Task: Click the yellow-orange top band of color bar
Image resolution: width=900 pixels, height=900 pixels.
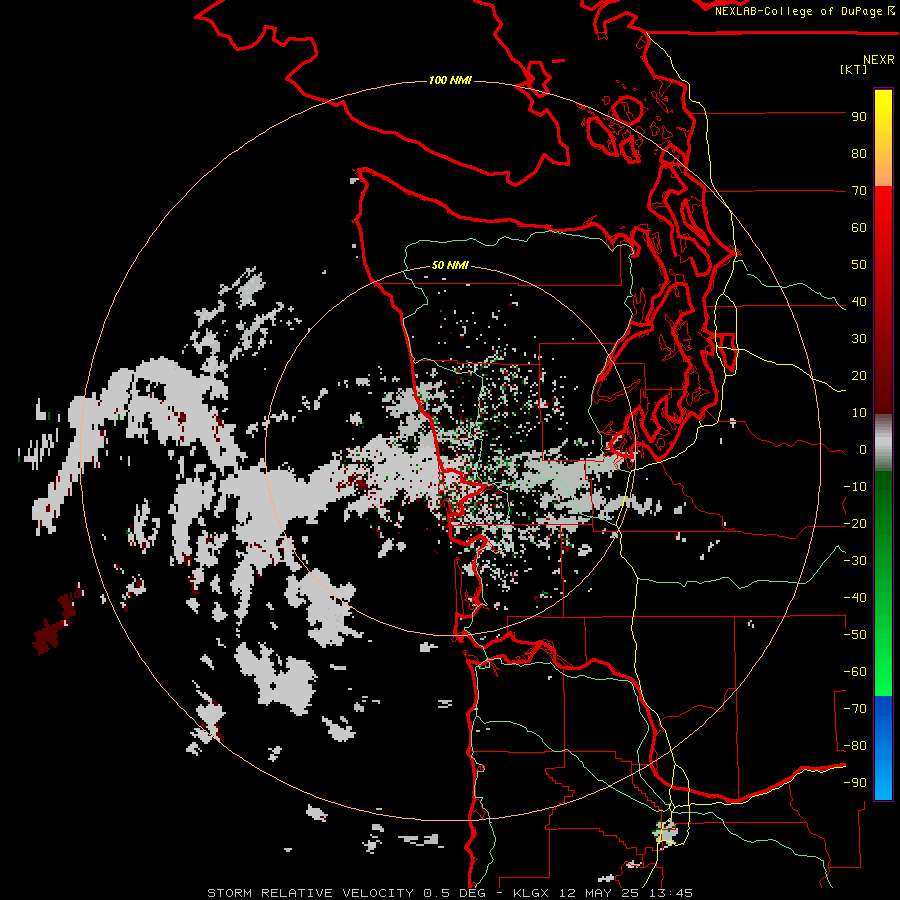Action: (883, 138)
